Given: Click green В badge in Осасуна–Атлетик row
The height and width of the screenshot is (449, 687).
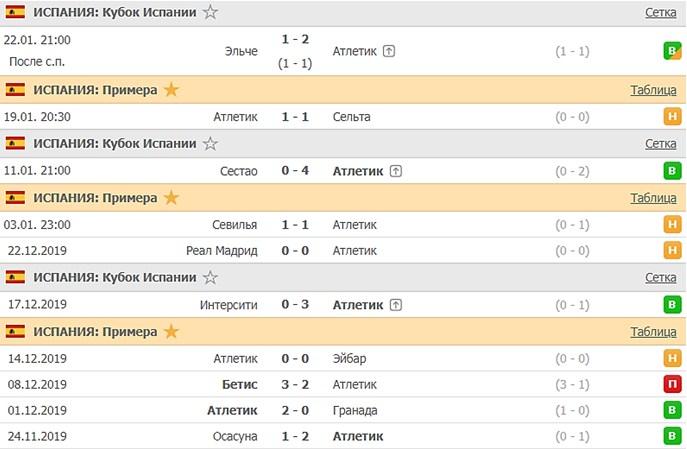Looking at the screenshot, I should coord(674,435).
